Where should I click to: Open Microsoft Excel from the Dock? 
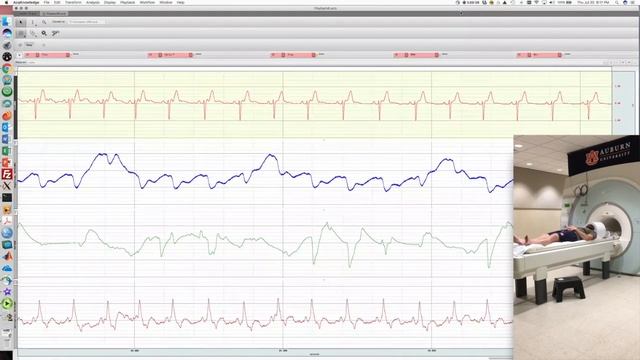point(7,151)
